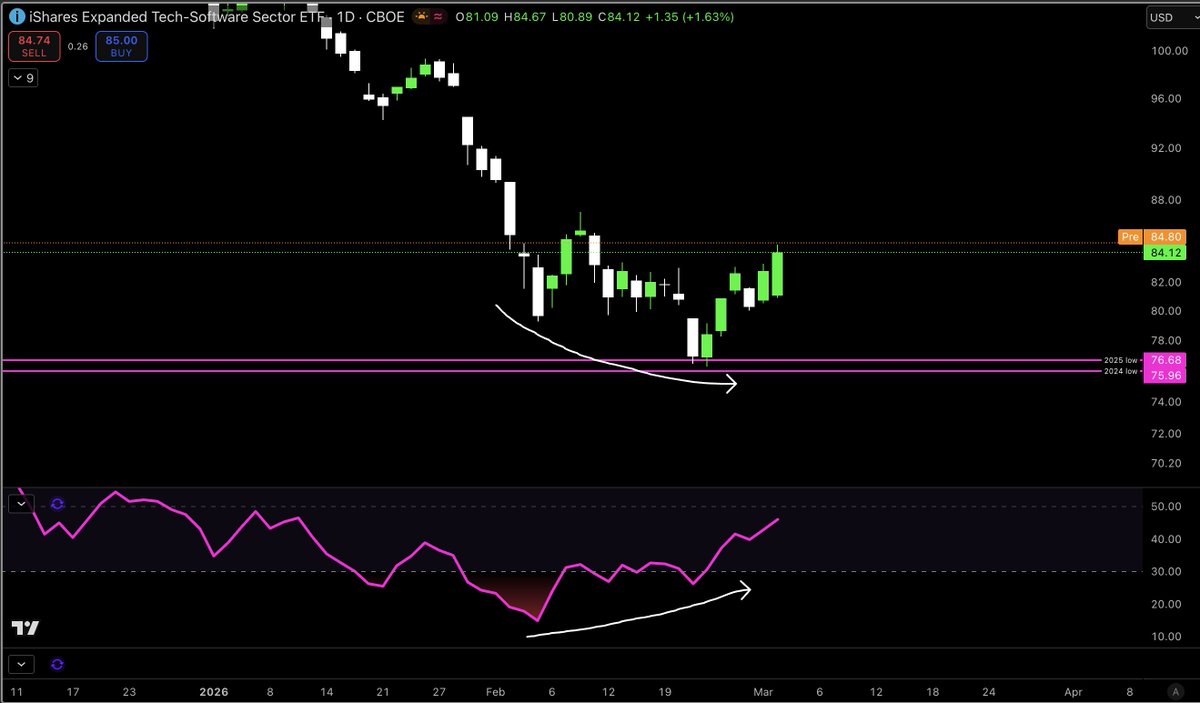Screen dimensions: 1200x703
Task: Click the low value L80.89
Action: [572, 17]
